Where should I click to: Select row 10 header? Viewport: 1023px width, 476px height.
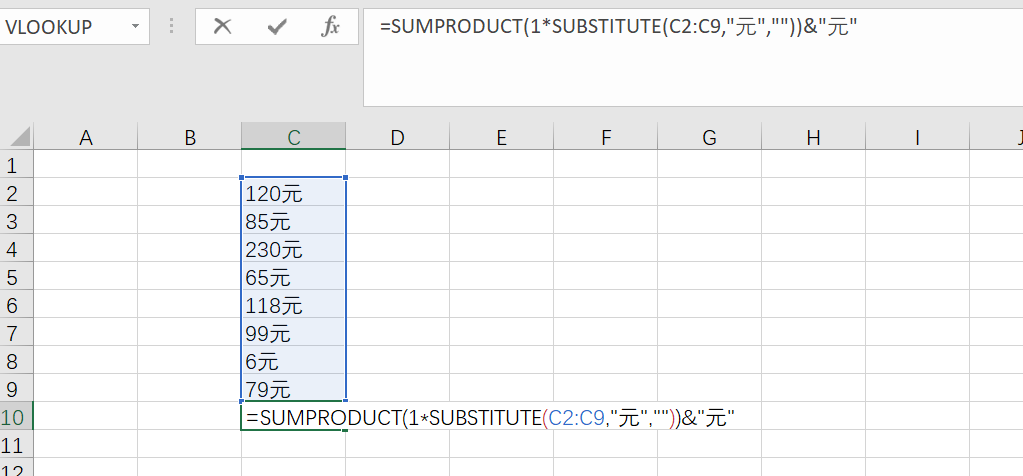pos(16,417)
